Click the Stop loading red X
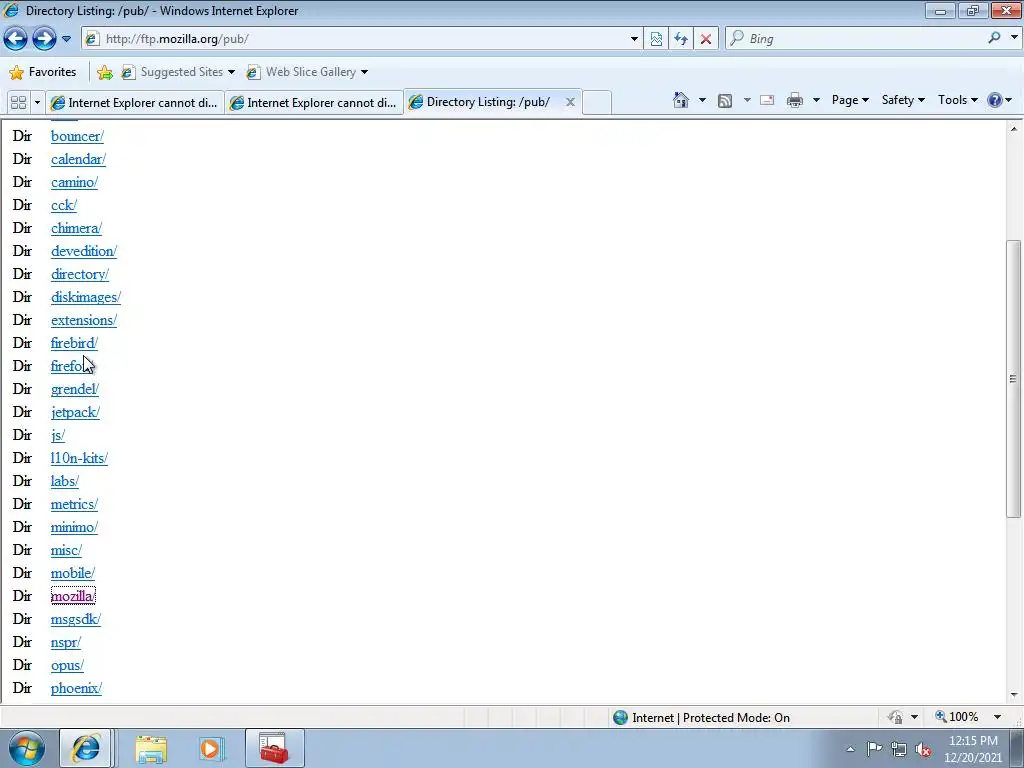Screen dimensions: 1024x768 click(x=705, y=39)
